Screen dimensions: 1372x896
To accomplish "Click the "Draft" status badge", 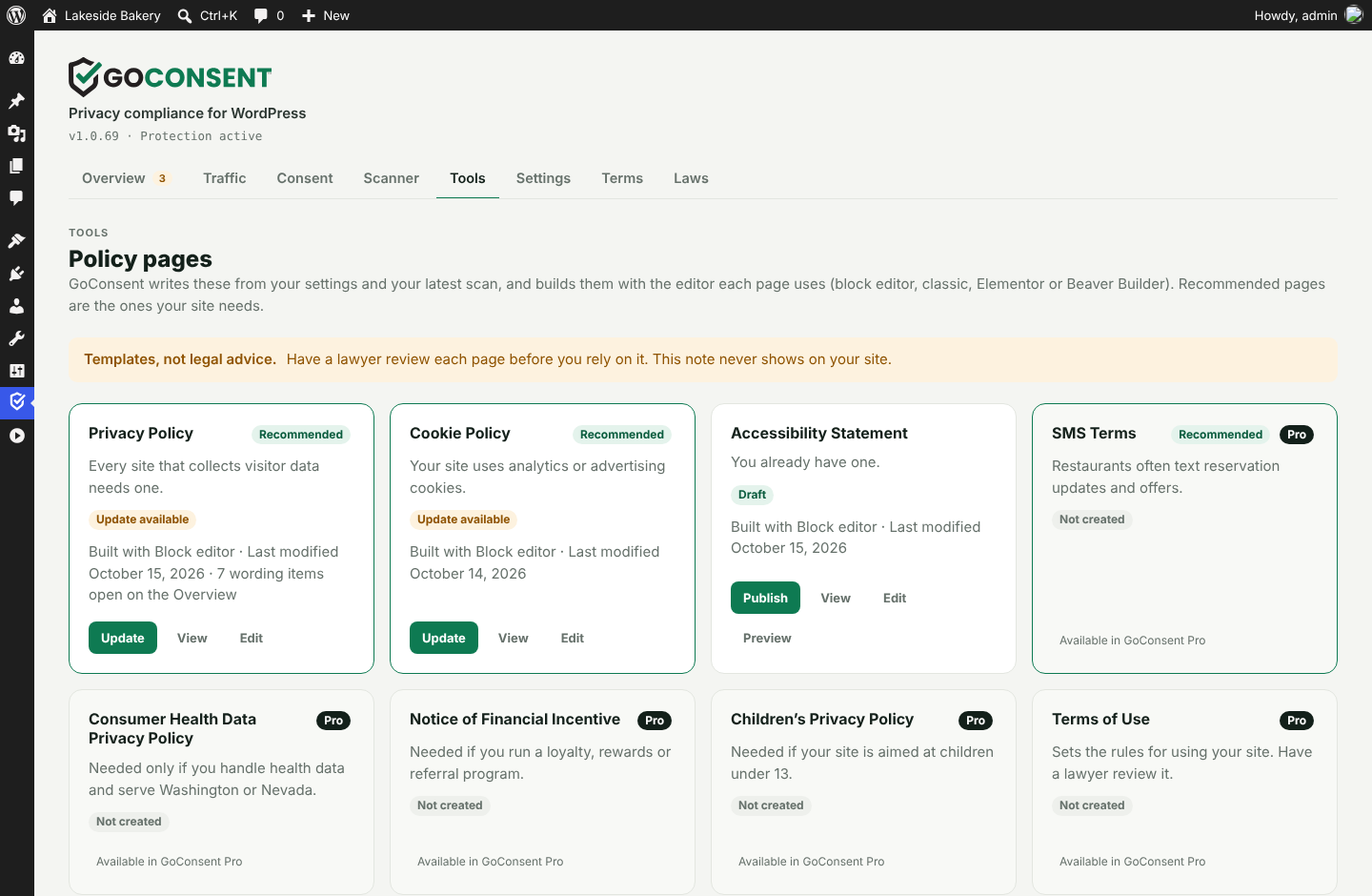I will tap(752, 495).
